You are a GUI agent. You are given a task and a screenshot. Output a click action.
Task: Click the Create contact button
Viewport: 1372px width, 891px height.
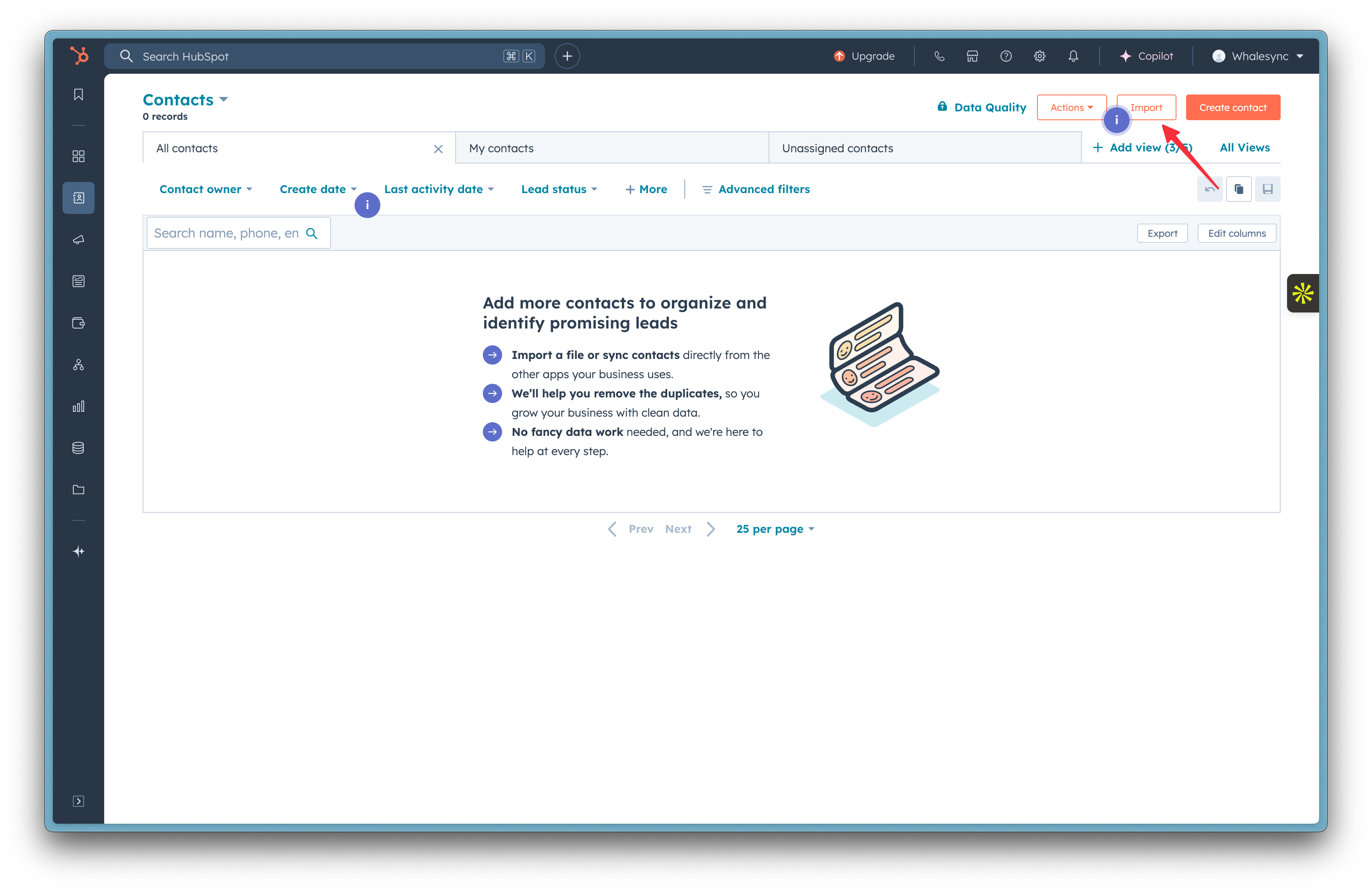pos(1233,107)
